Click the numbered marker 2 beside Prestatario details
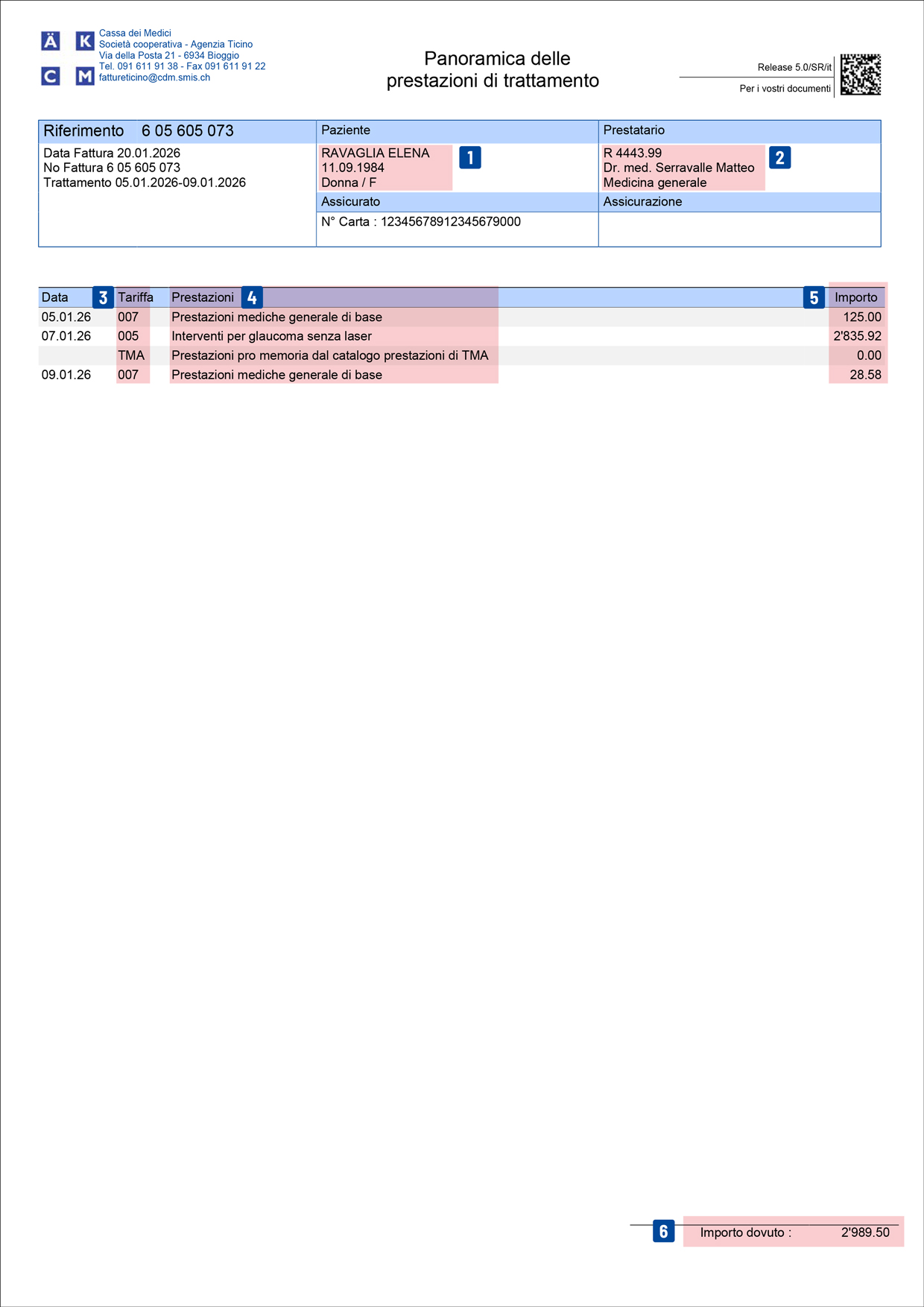The image size is (924, 1307). [779, 158]
